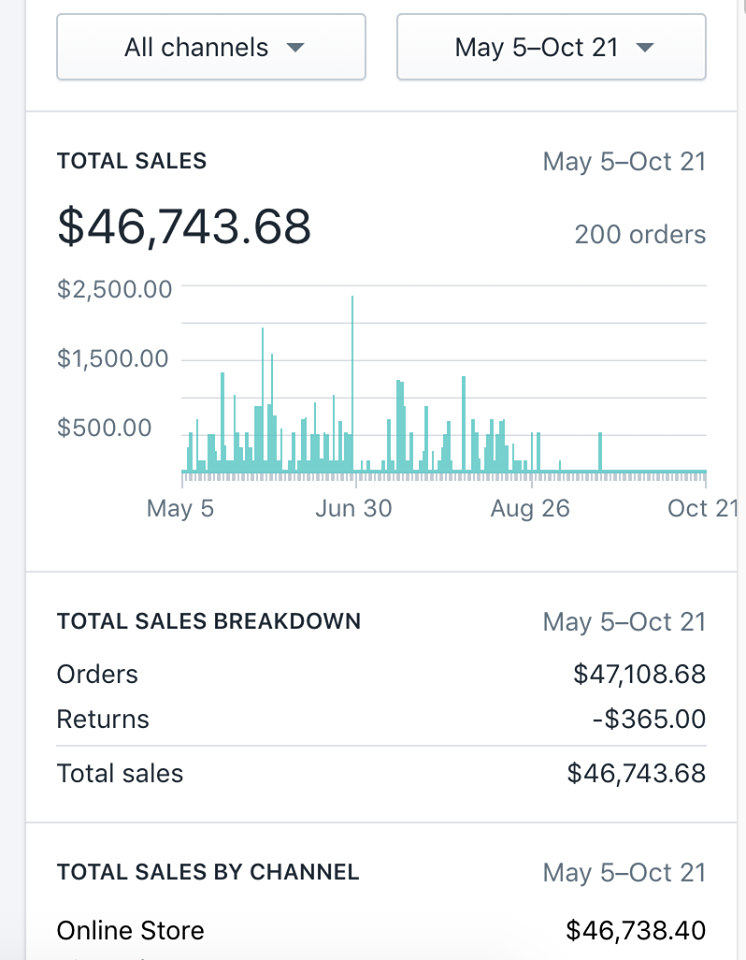Click the $2,500.00 y-axis label
This screenshot has height=960, width=746.
[114, 289]
